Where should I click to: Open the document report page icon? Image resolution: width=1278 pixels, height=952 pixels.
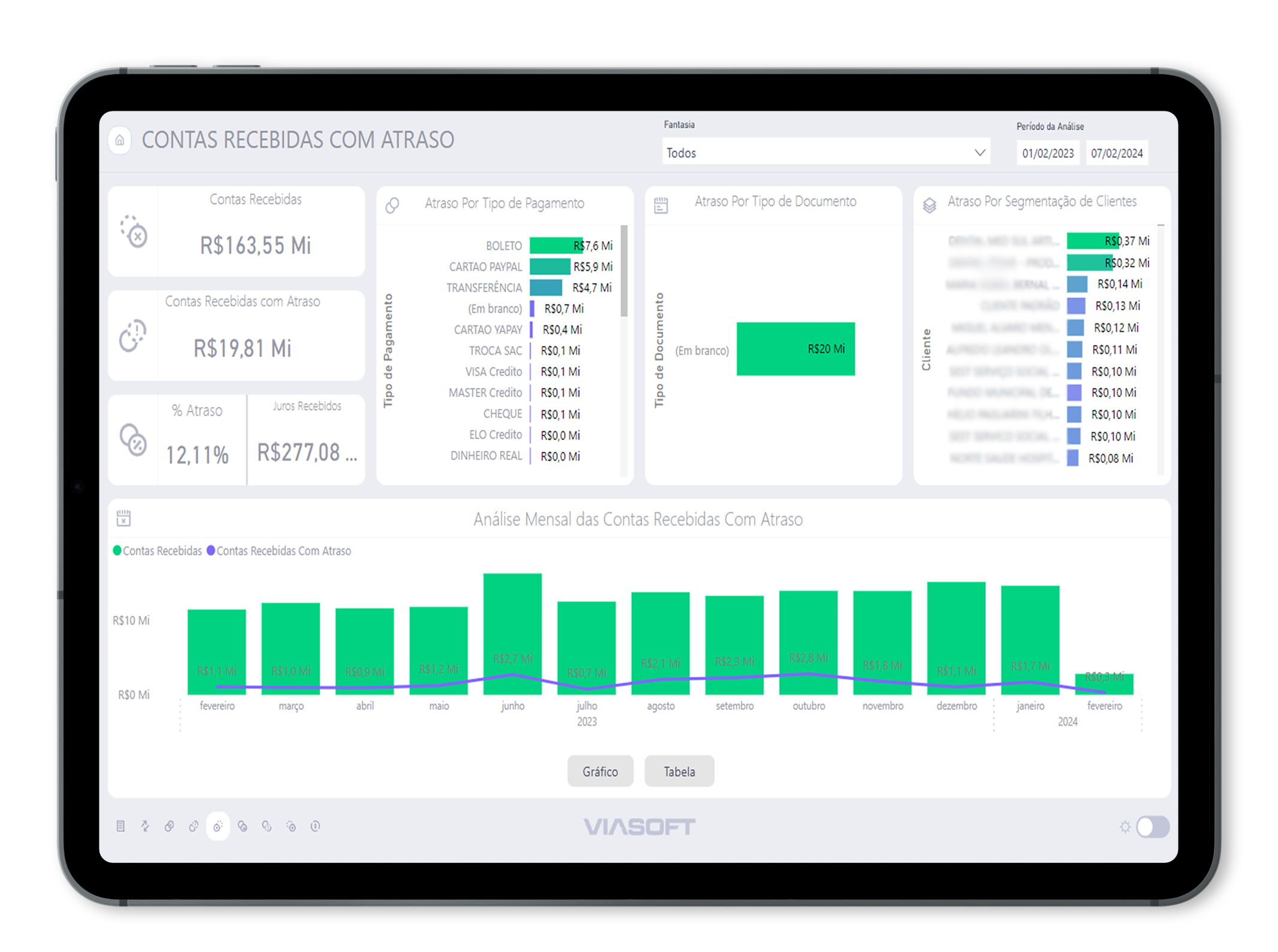[120, 826]
